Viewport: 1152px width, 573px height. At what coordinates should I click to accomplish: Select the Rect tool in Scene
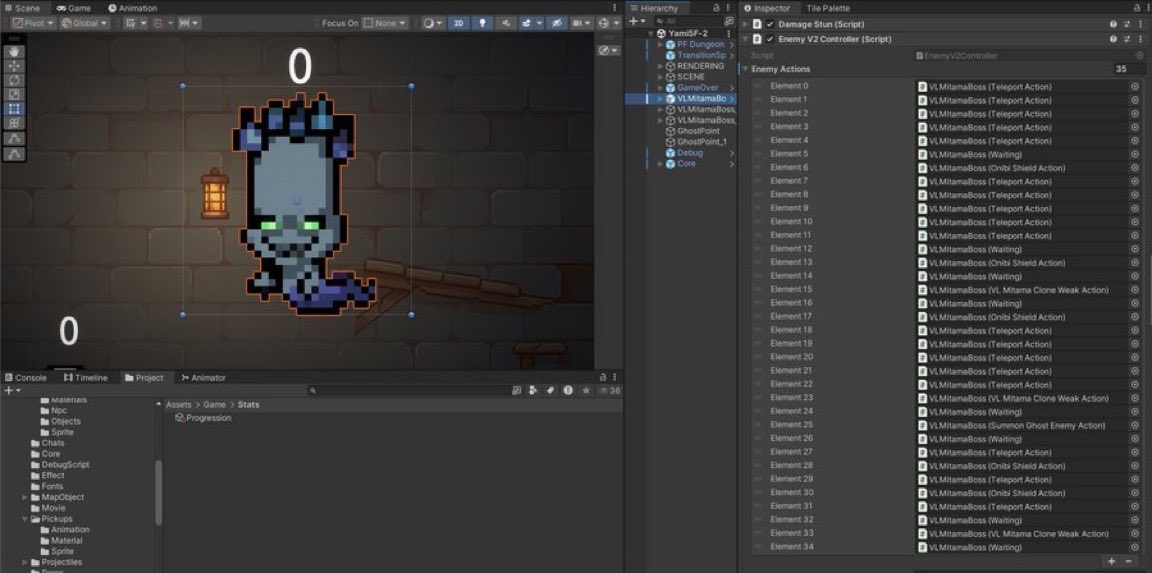pyautogui.click(x=14, y=109)
